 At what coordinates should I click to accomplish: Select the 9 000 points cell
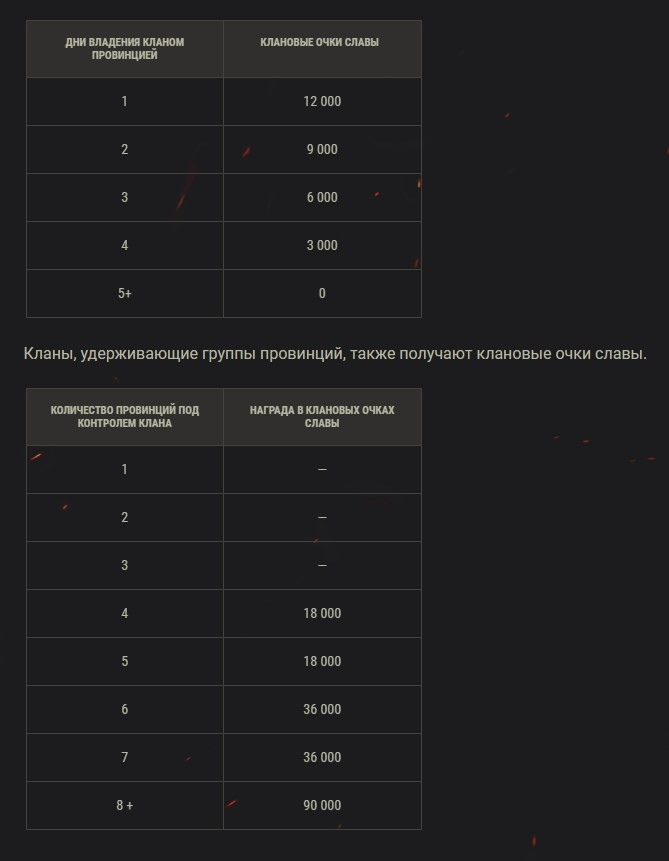(322, 149)
